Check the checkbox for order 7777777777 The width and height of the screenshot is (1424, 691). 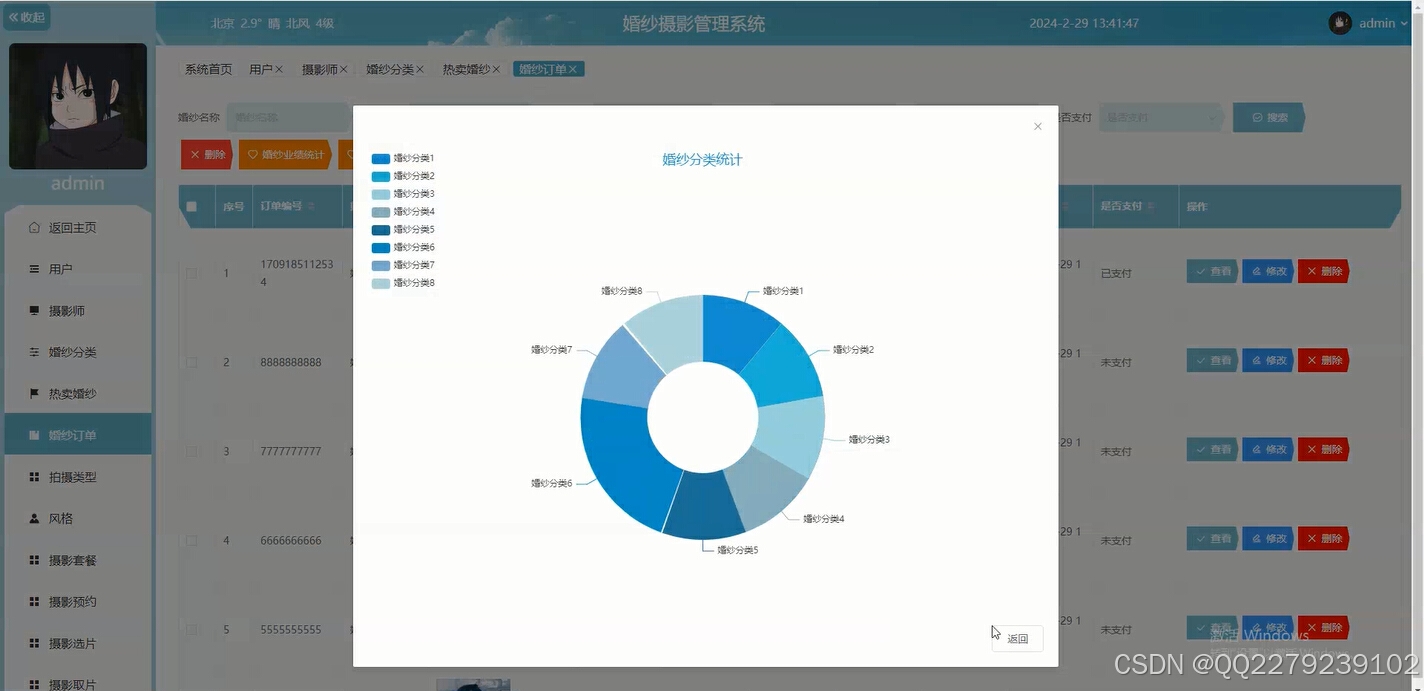pyautogui.click(x=192, y=451)
